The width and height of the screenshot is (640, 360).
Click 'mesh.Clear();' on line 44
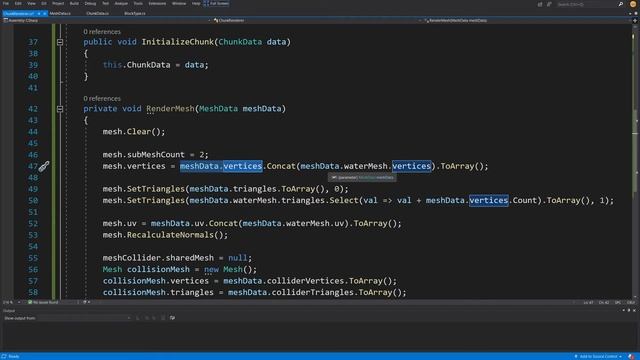(134, 132)
